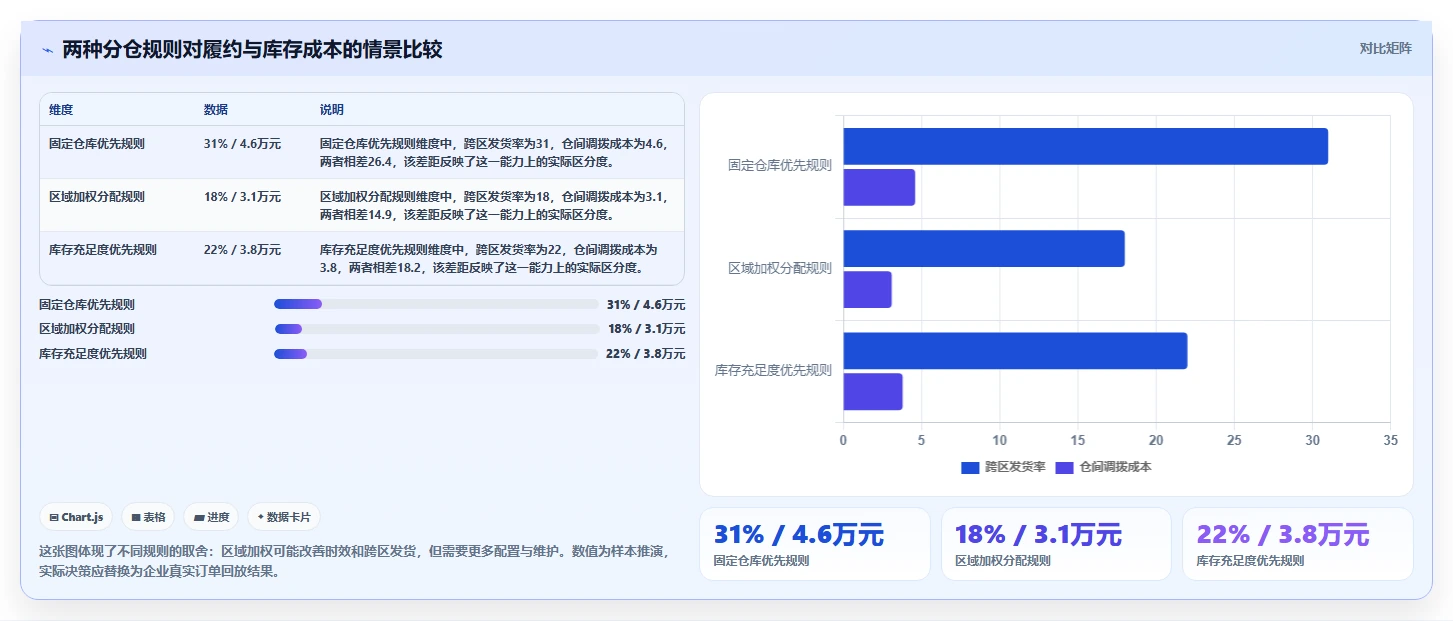Open the 18% / 3.1万元 data card
Viewport: 1453px width, 621px height.
pyautogui.click(x=1056, y=544)
